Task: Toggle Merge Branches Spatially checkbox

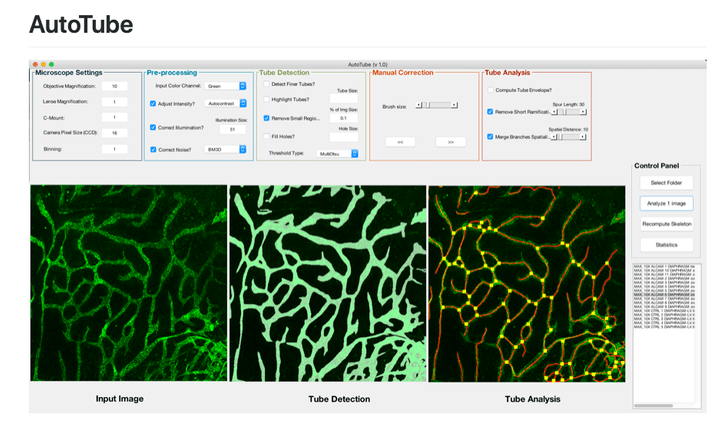Action: pos(490,136)
